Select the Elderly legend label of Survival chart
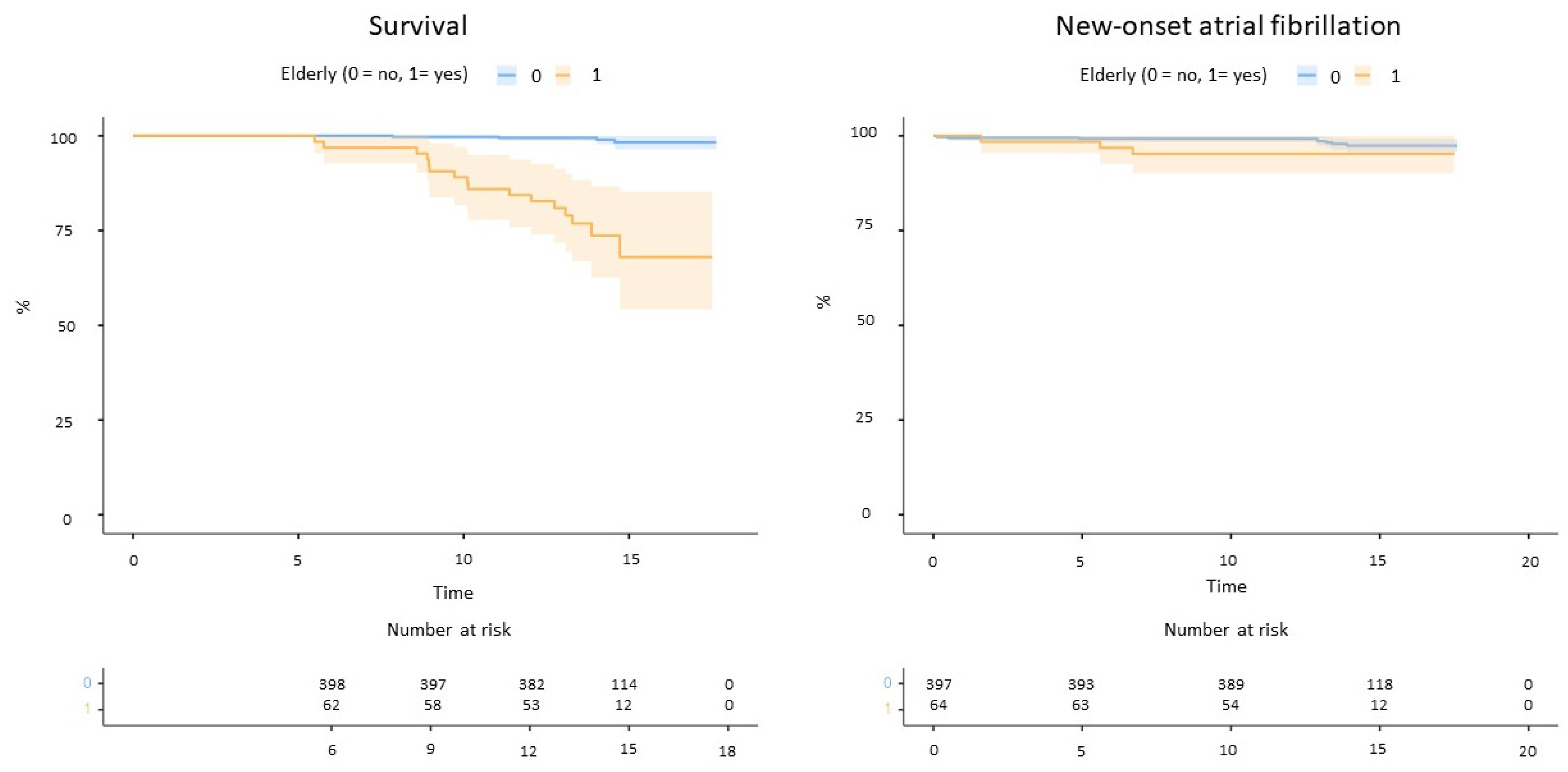 pos(374,74)
